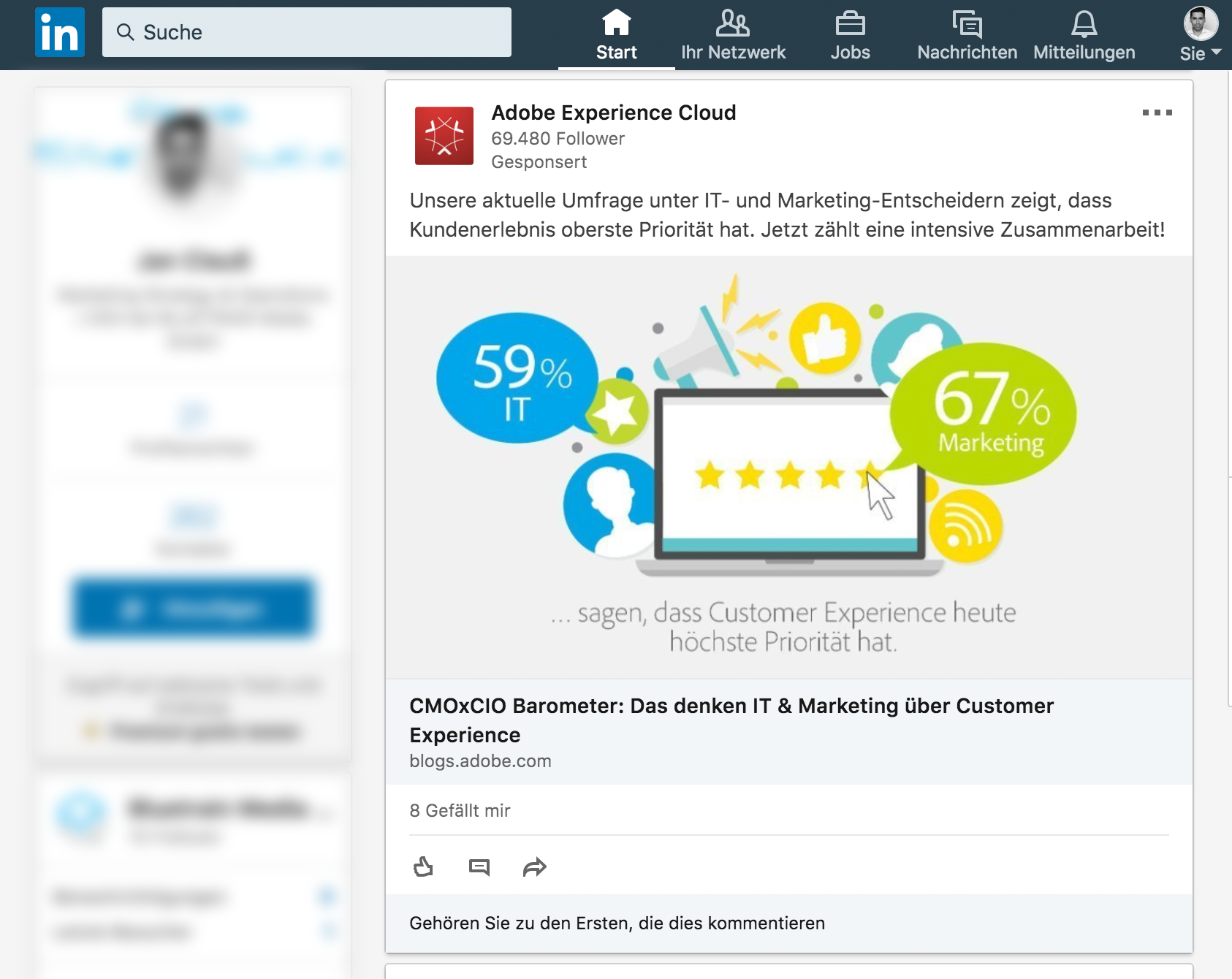Click the comment speech bubble icon
This screenshot has width=1232, height=979.
[479, 867]
